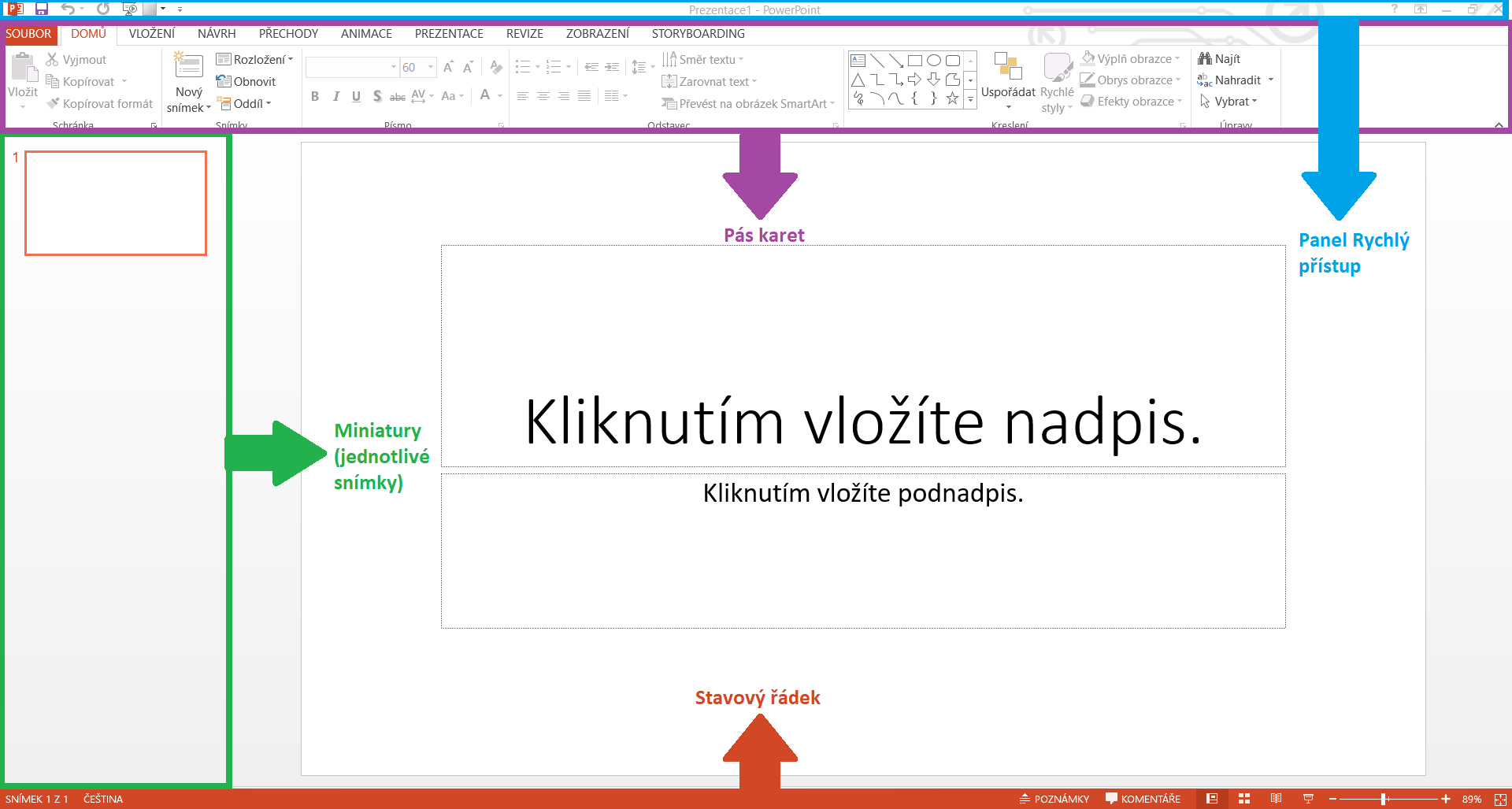Click the Save icon in quick access toolbar
Screen dimensions: 1512x809
pyautogui.click(x=42, y=9)
